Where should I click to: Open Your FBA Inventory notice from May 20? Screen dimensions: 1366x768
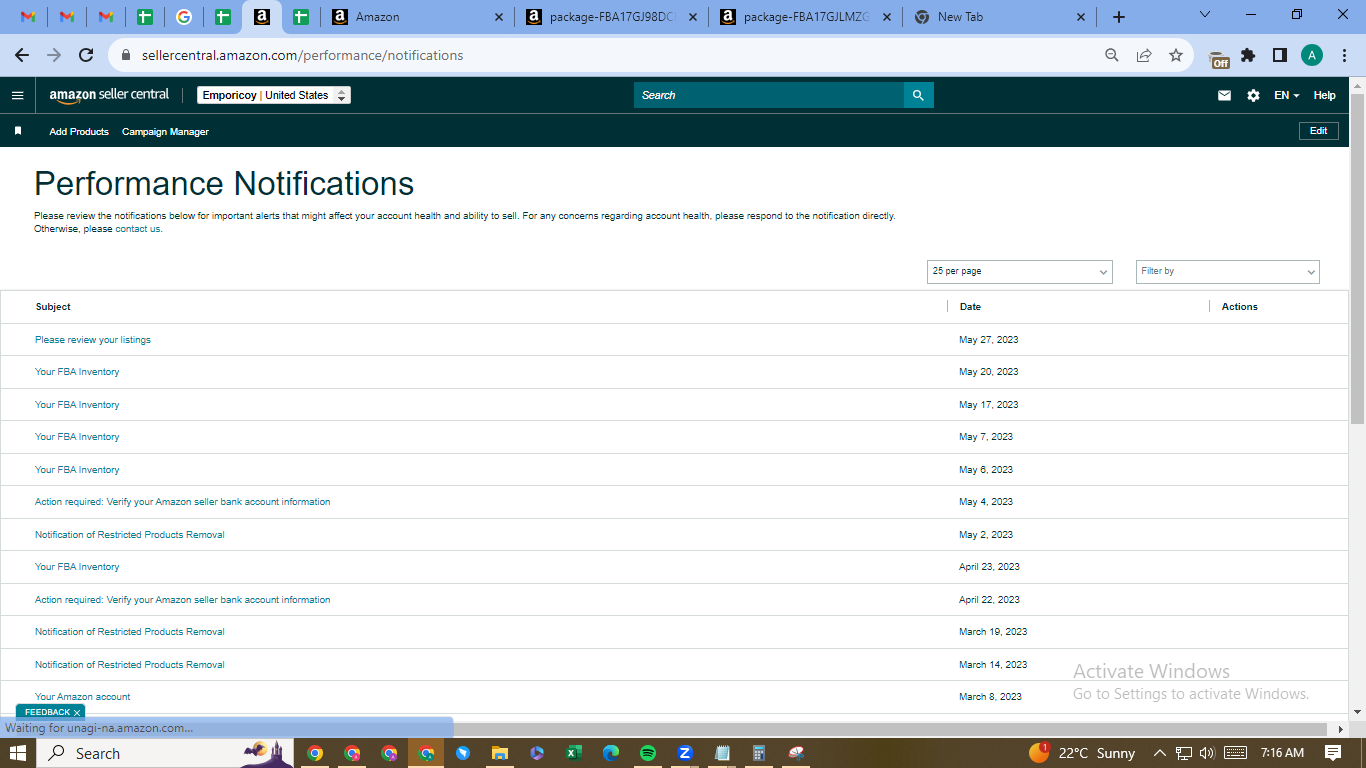77,372
